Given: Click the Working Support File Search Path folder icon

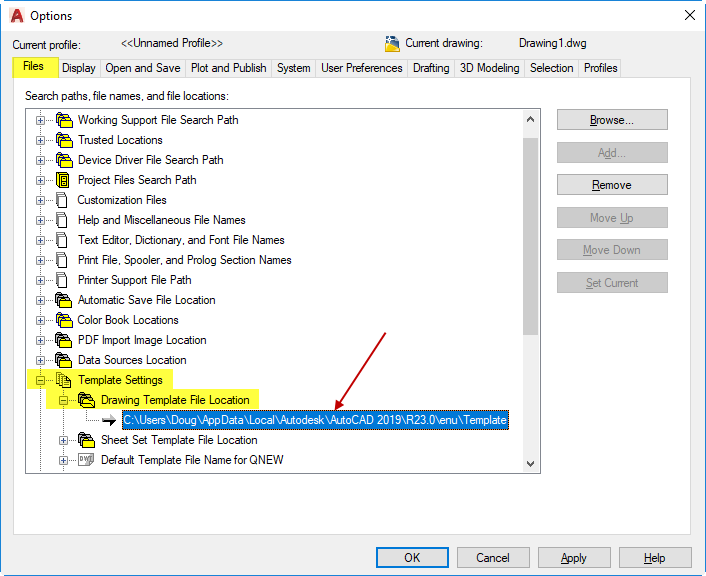Looking at the screenshot, I should point(64,120).
